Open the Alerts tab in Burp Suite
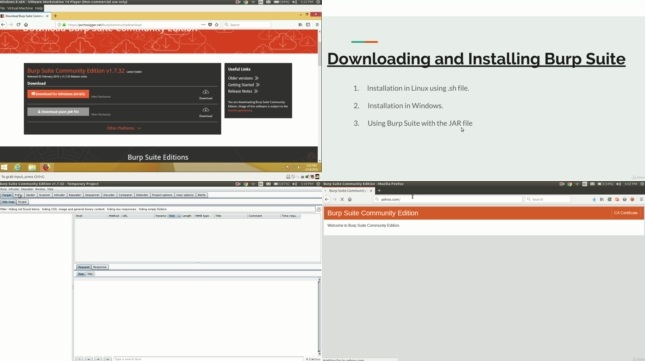645x361 pixels. (202, 195)
